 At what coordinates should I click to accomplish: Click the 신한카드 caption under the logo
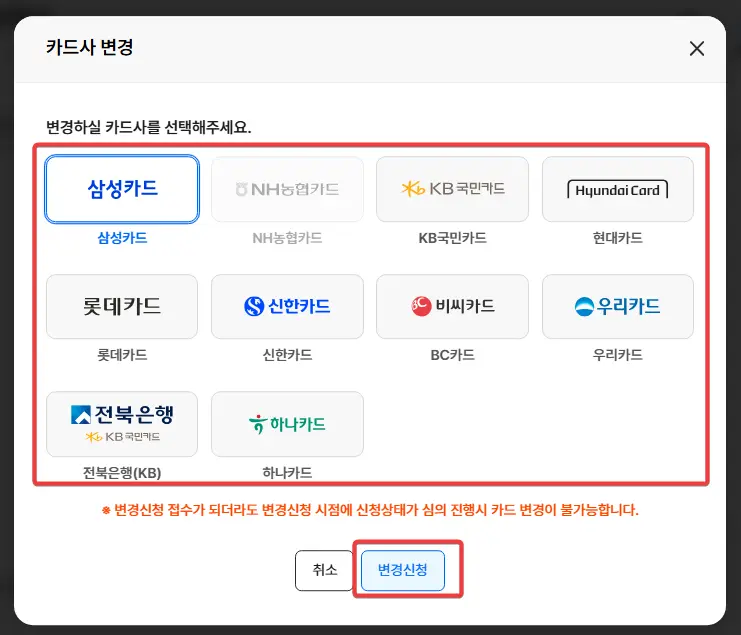[x=287, y=355]
